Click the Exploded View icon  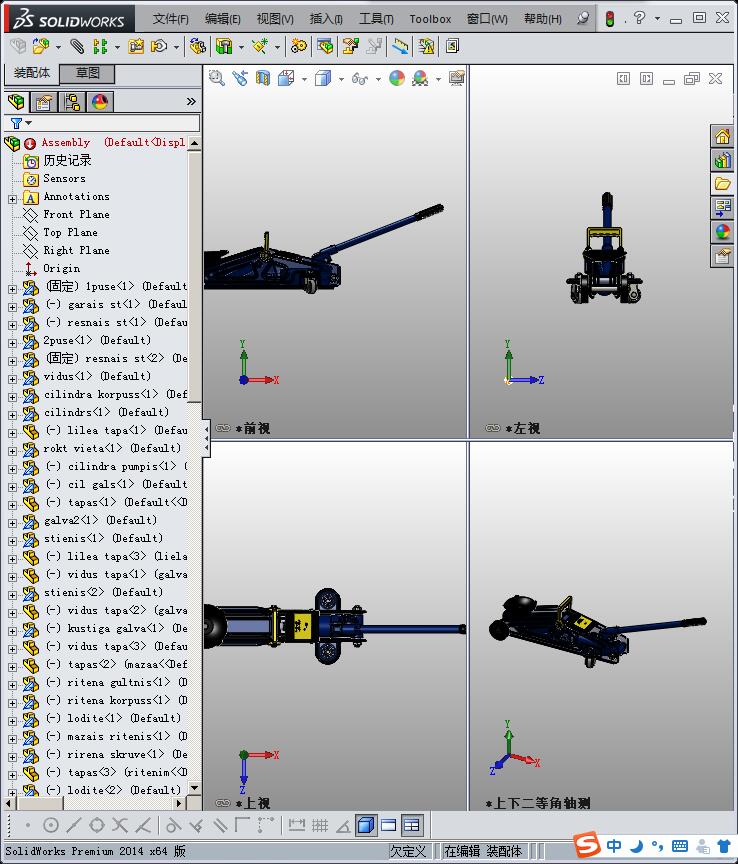click(351, 46)
